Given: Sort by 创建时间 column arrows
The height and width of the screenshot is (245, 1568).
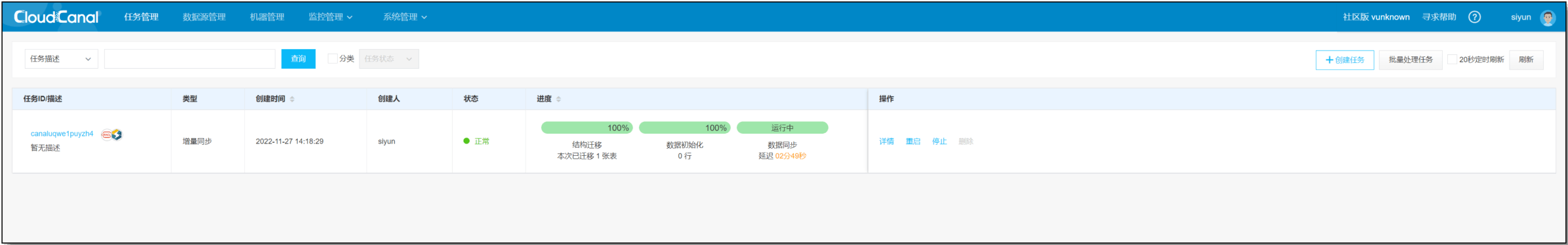Looking at the screenshot, I should tap(292, 99).
